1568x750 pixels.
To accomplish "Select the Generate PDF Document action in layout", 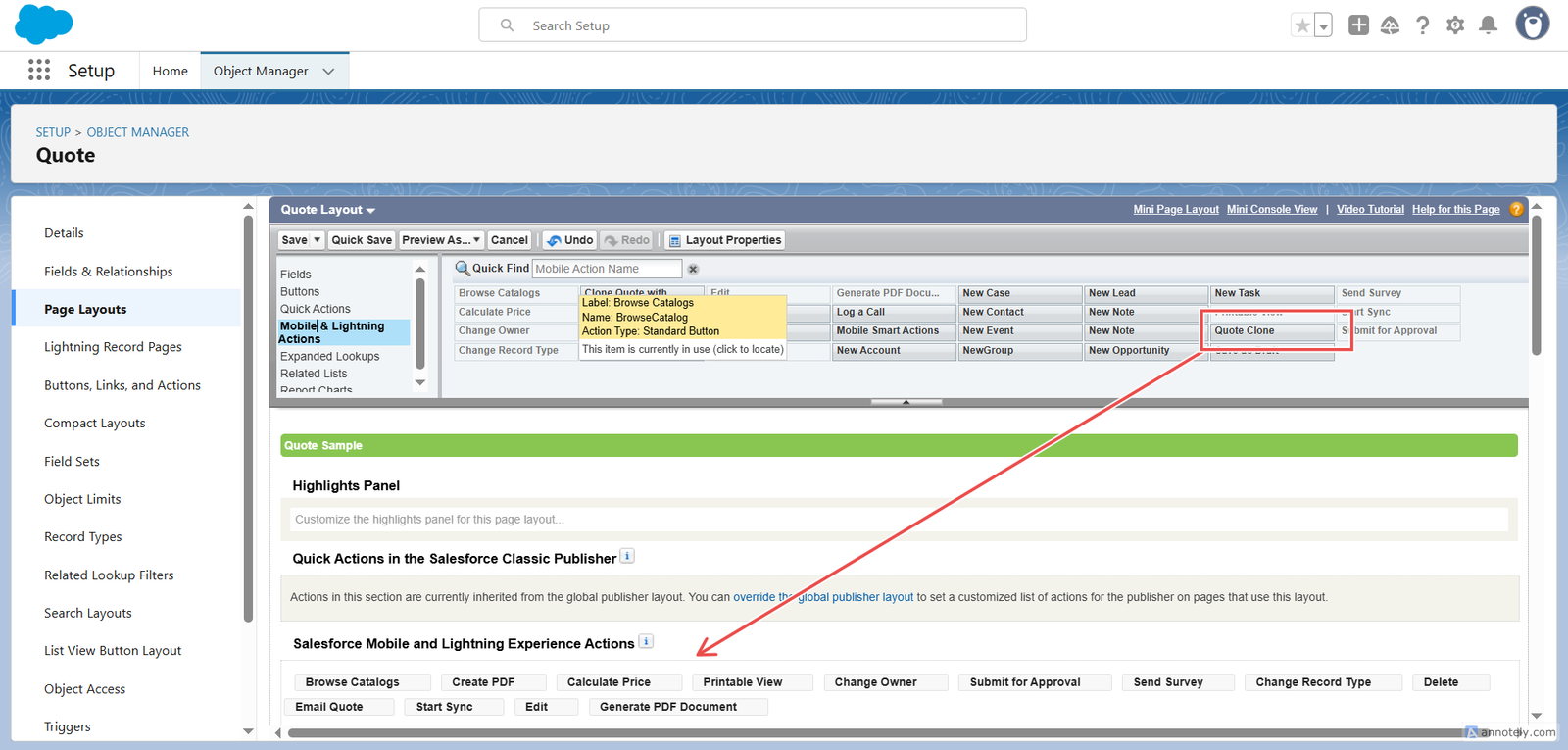I will 678,707.
